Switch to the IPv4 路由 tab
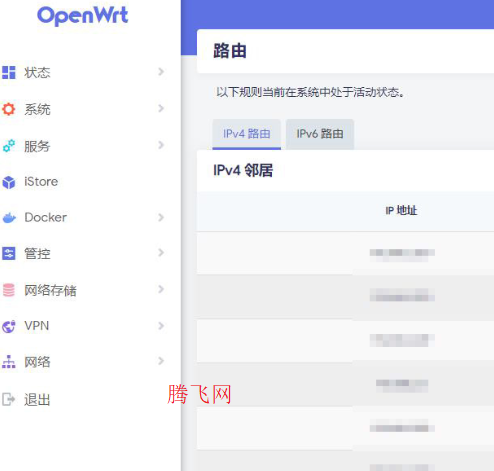 coord(247,134)
